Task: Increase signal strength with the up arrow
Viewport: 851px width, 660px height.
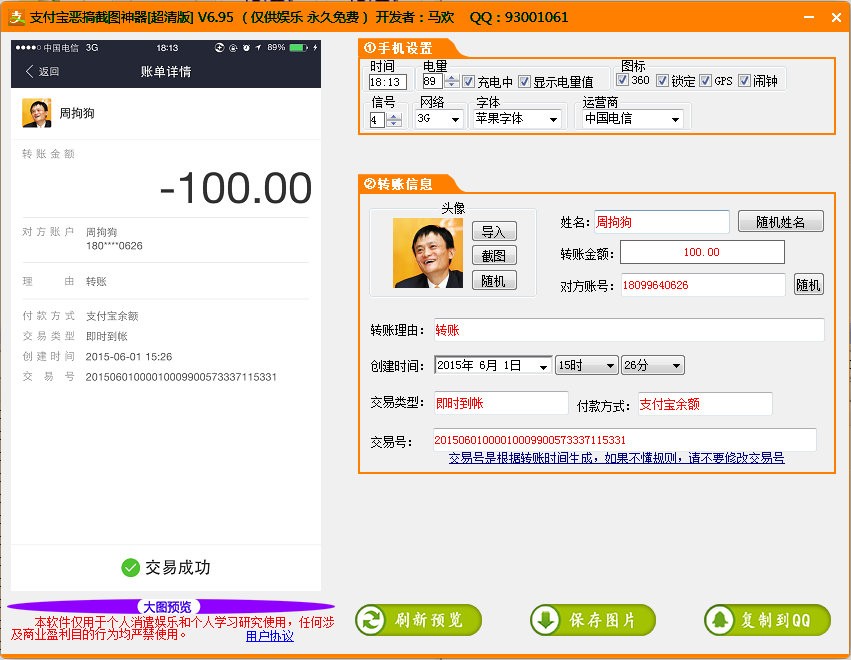Action: [395, 116]
